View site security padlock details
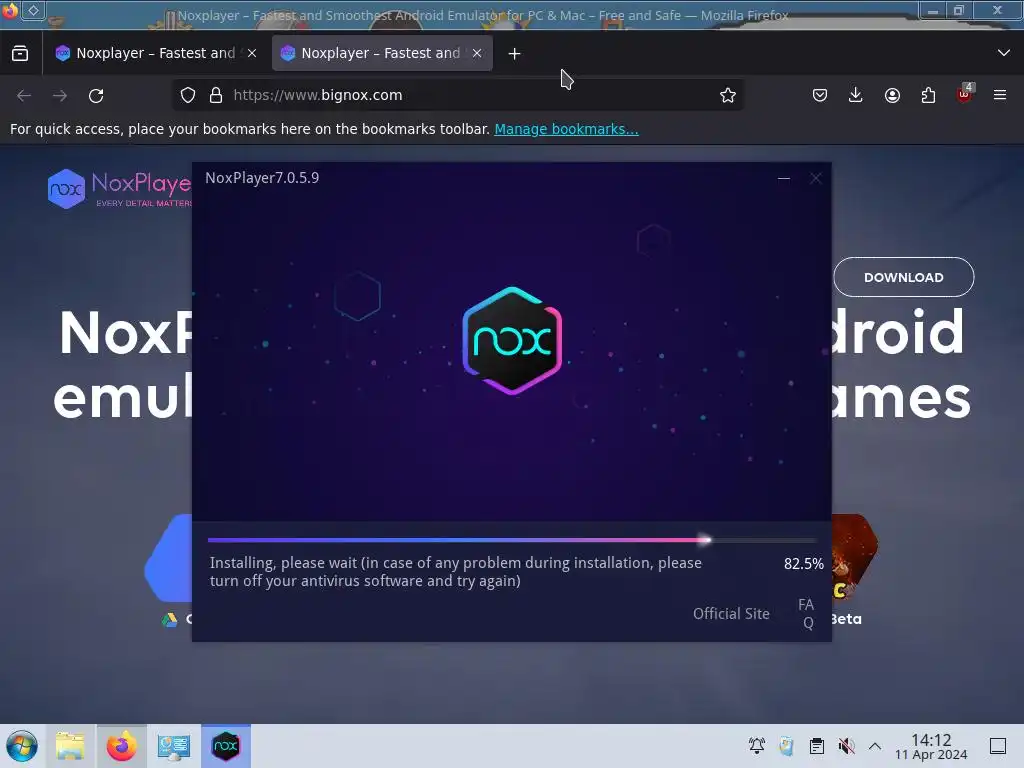 pos(216,95)
